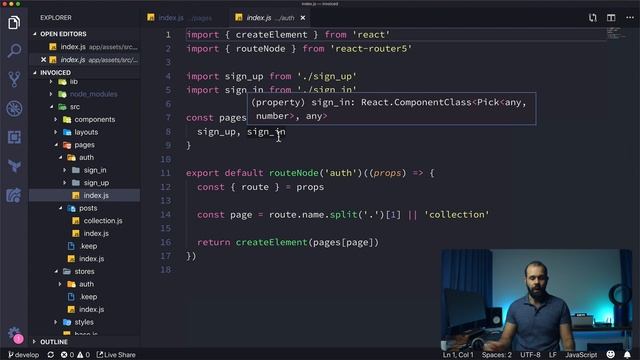Split the editor with split icon
The image size is (640, 360).
[611, 18]
